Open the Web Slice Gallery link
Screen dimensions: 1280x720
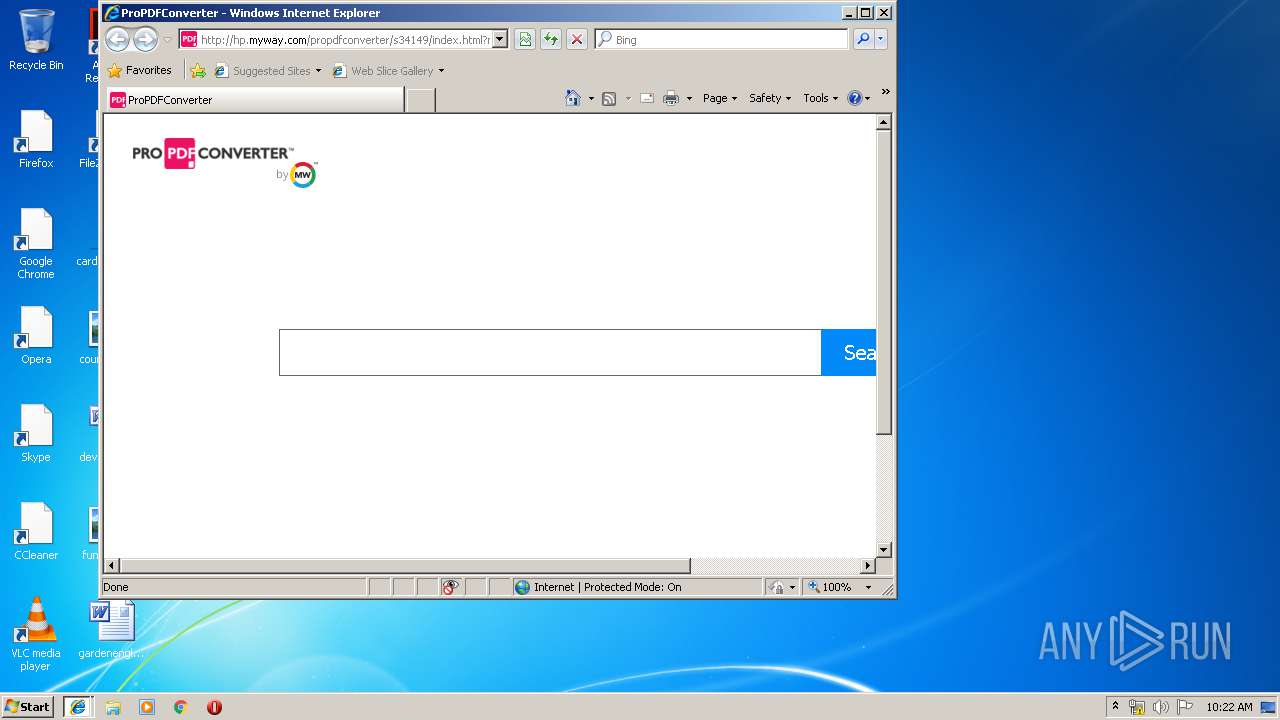click(383, 70)
